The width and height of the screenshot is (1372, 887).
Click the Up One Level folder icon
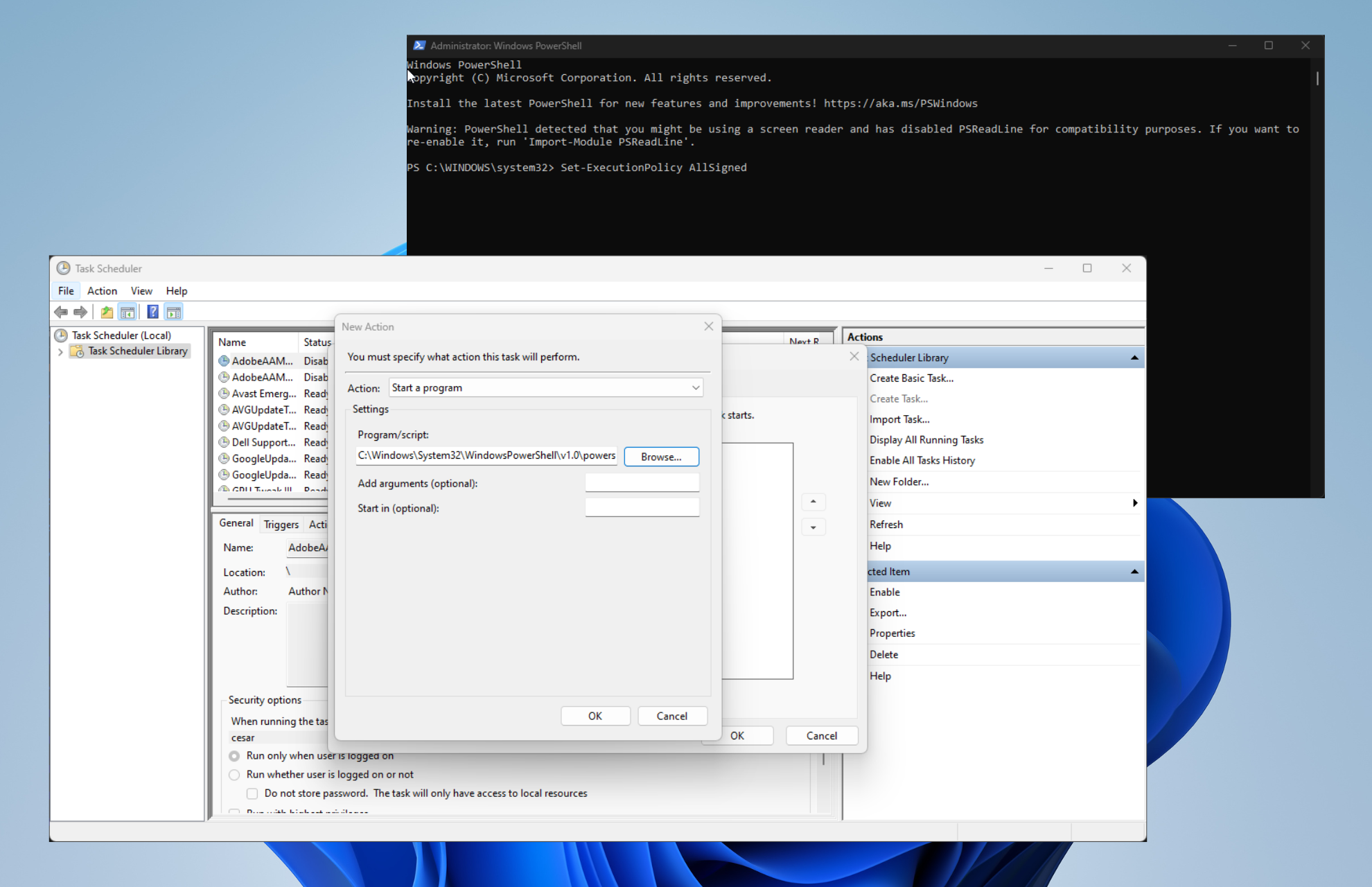(107, 313)
